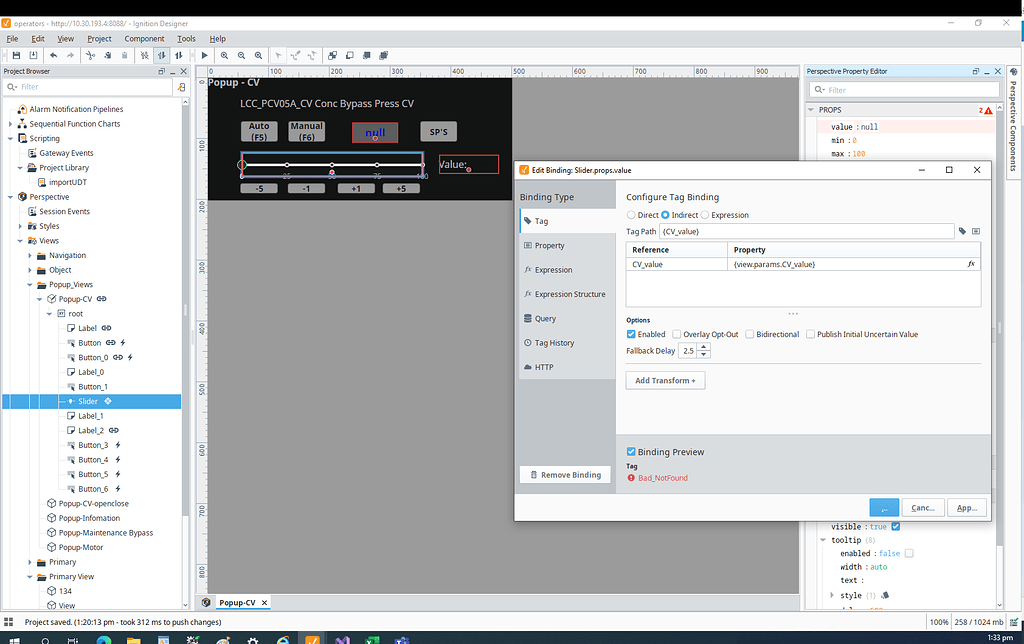Select the arrow selection tool in the toolbar
The image size is (1024, 644).
click(x=278, y=56)
